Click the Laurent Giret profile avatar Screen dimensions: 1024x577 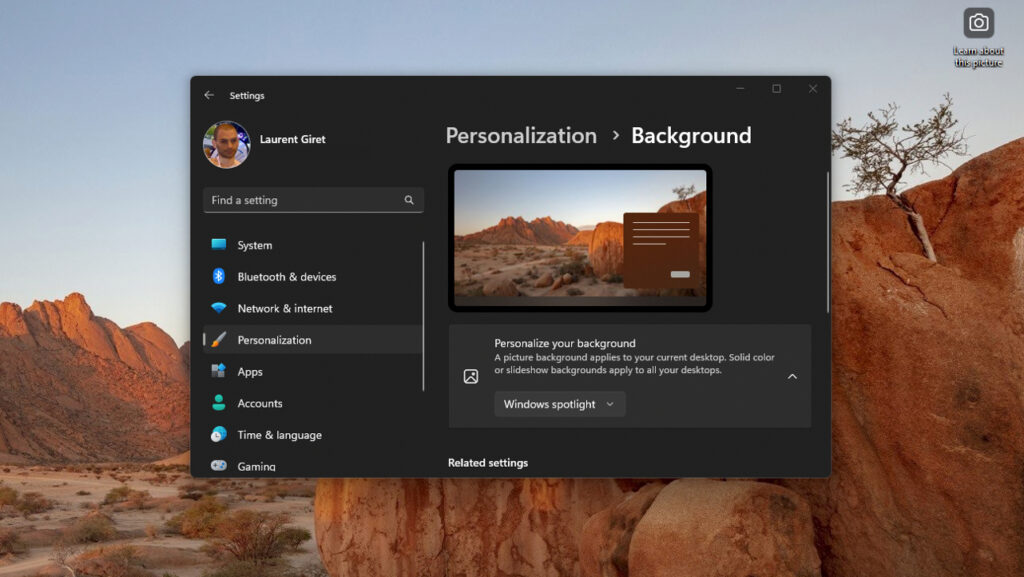[226, 144]
